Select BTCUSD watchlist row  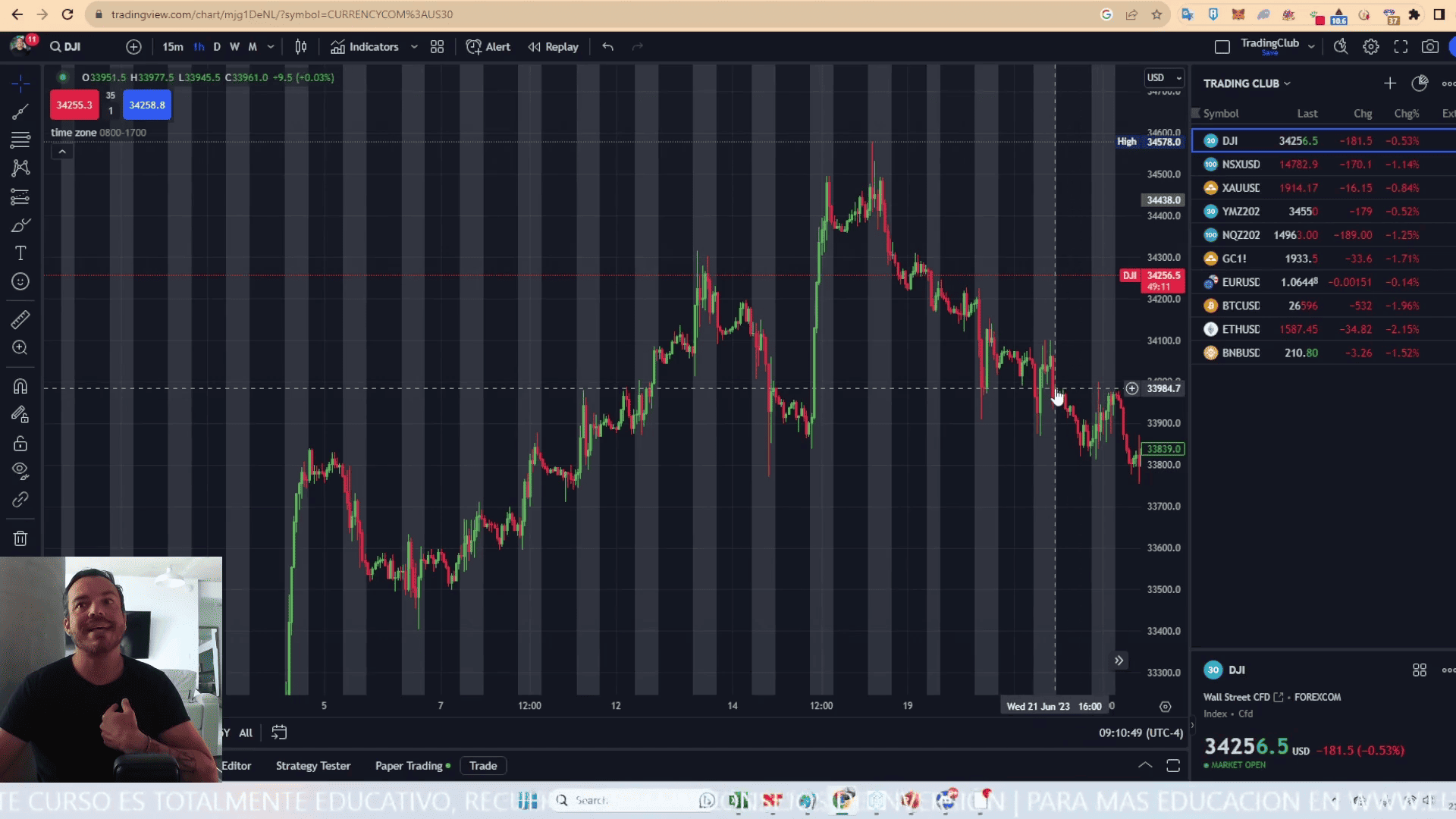pos(1323,306)
